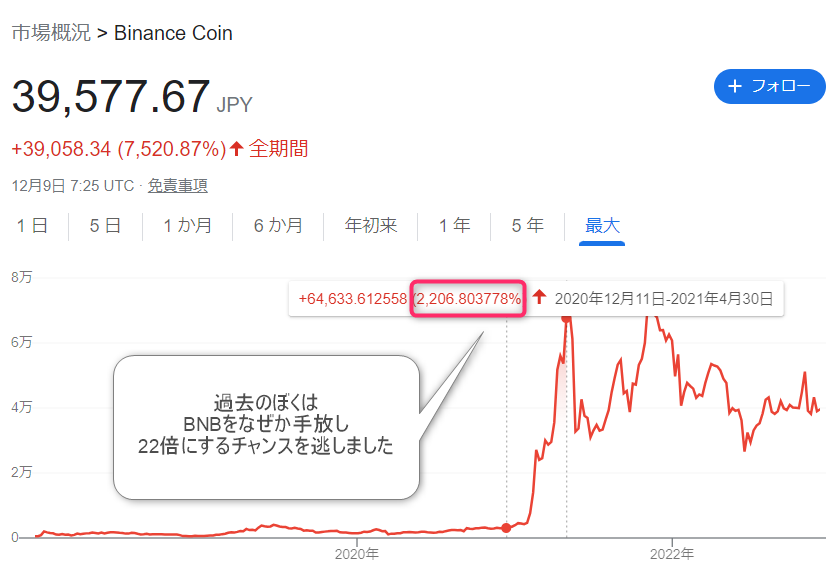The image size is (836, 575).
Task: Click the plus icon in フォロー button
Action: (x=735, y=86)
